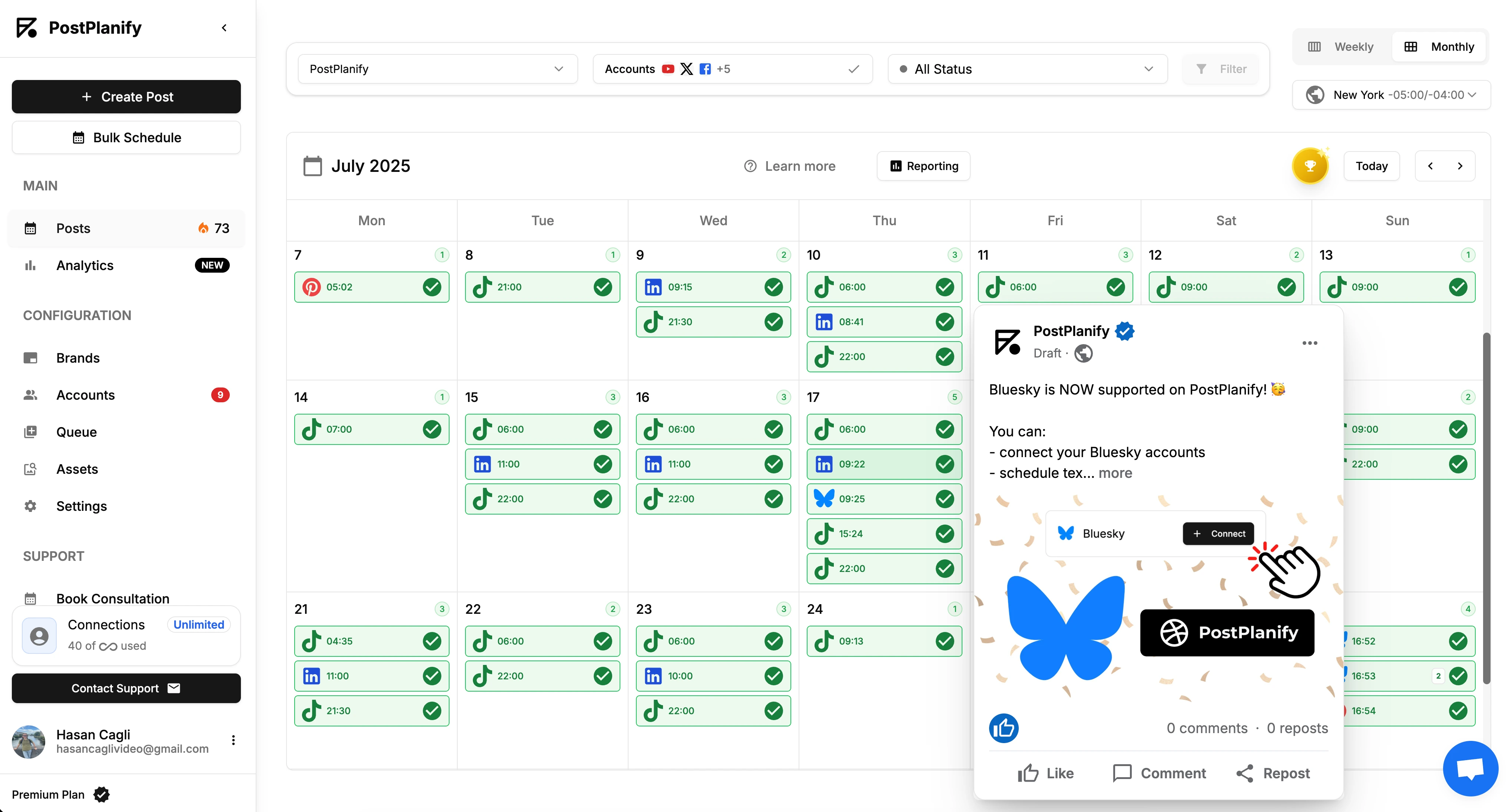Viewport: 1512px width, 812px height.
Task: Open Analytics in the sidebar
Action: point(126,265)
